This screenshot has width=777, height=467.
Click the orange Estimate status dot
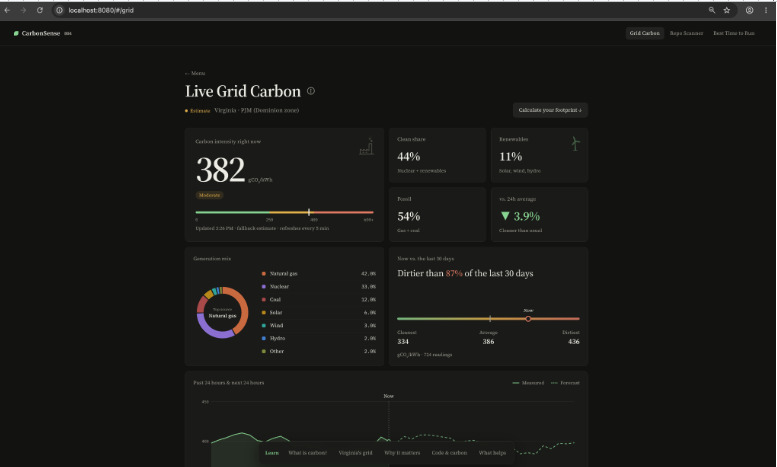pos(186,111)
